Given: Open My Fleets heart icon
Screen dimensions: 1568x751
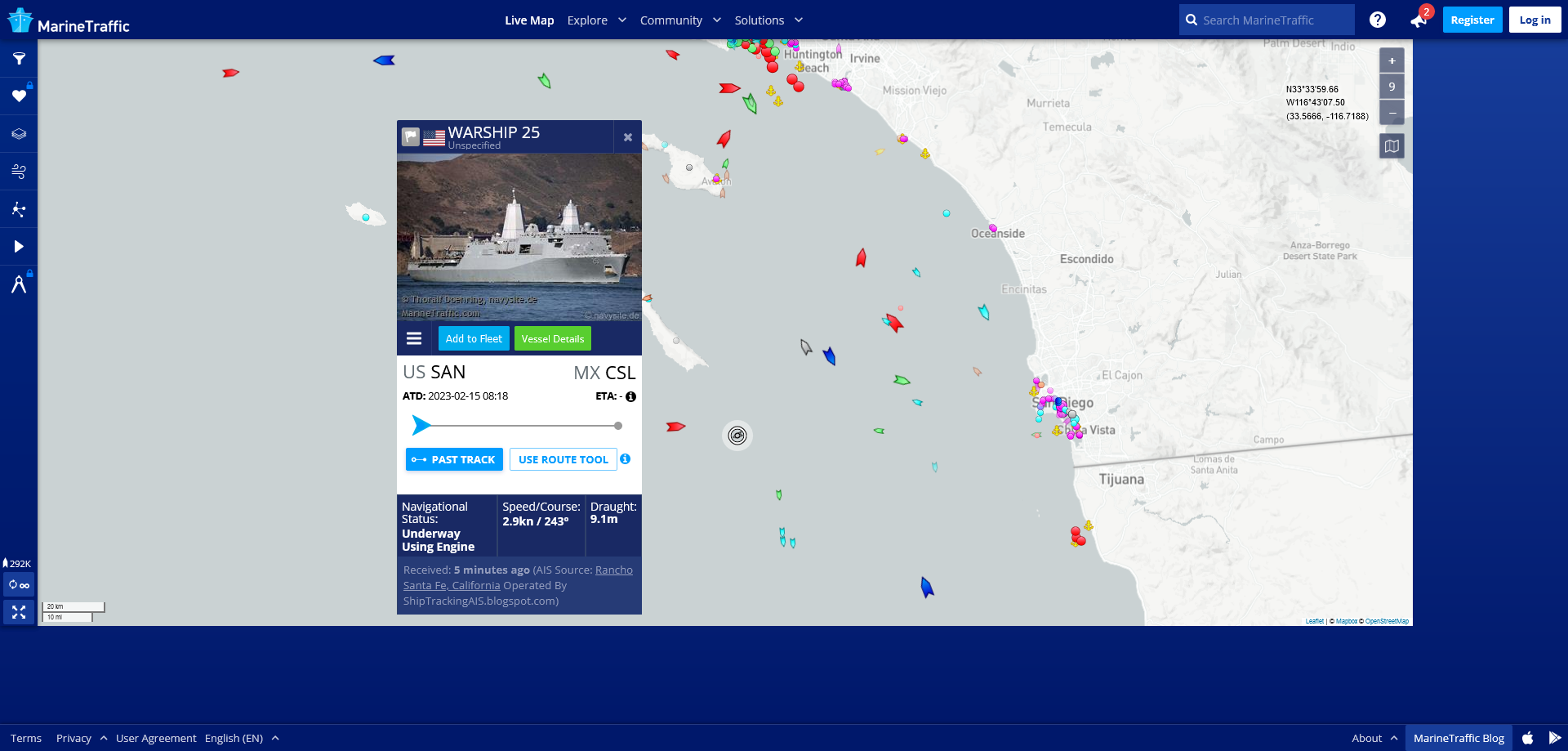Looking at the screenshot, I should coord(19,96).
